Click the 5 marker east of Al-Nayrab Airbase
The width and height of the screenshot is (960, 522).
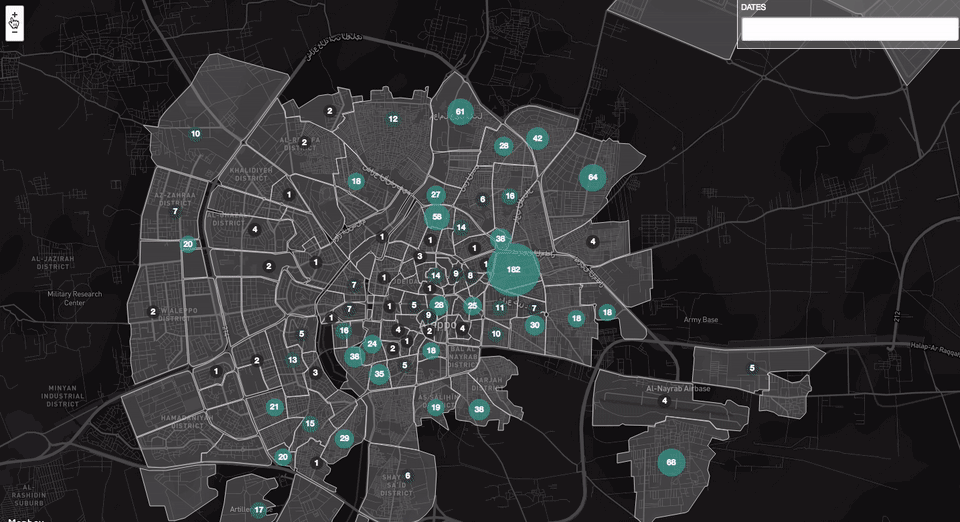pyautogui.click(x=752, y=368)
